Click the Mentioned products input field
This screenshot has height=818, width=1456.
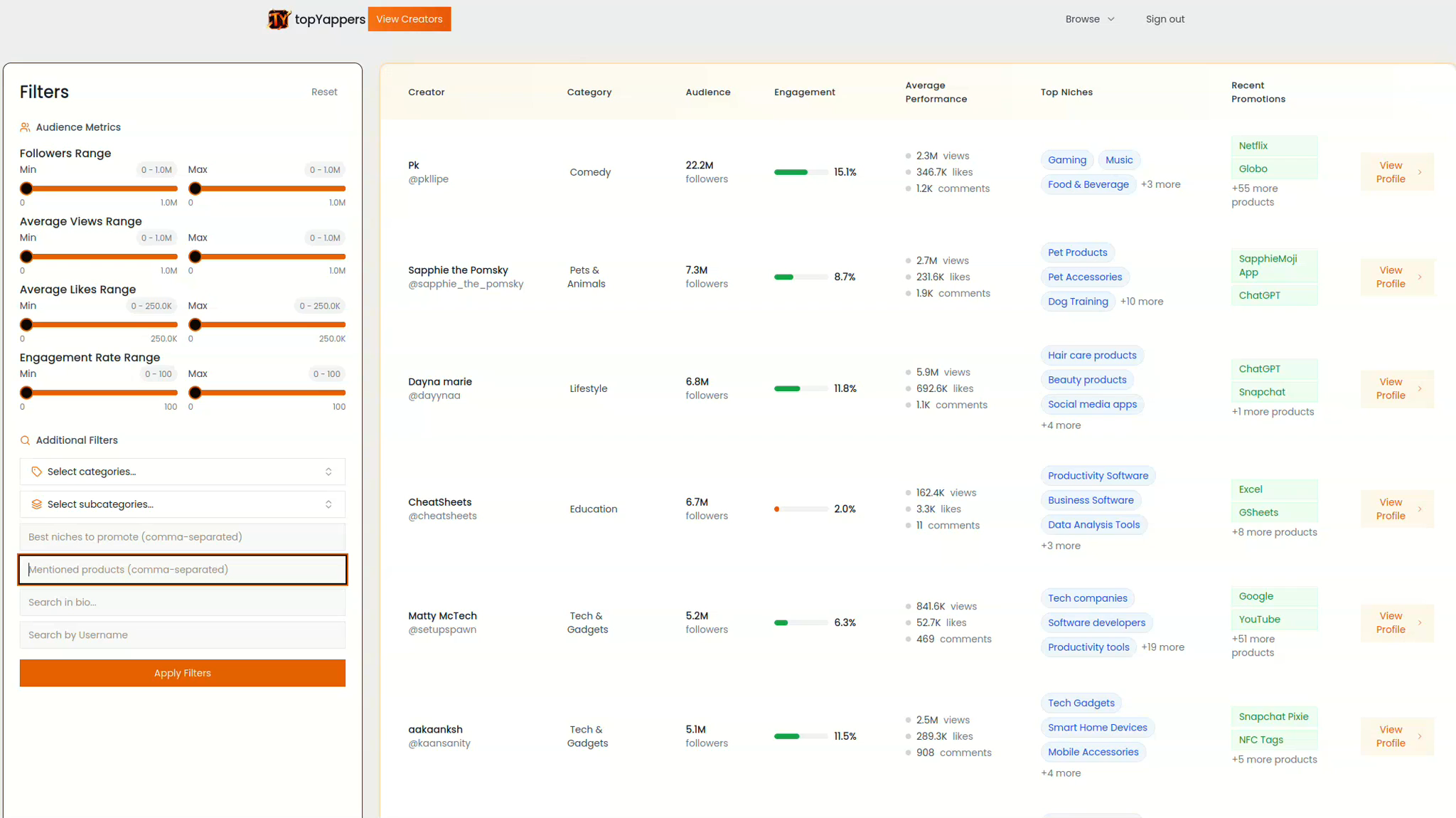pos(183,570)
